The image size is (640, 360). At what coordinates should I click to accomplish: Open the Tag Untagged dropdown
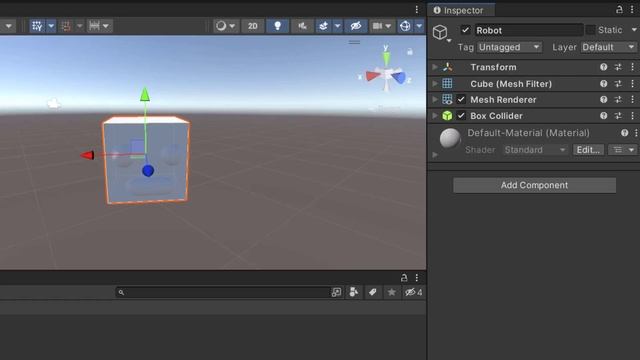click(509, 47)
